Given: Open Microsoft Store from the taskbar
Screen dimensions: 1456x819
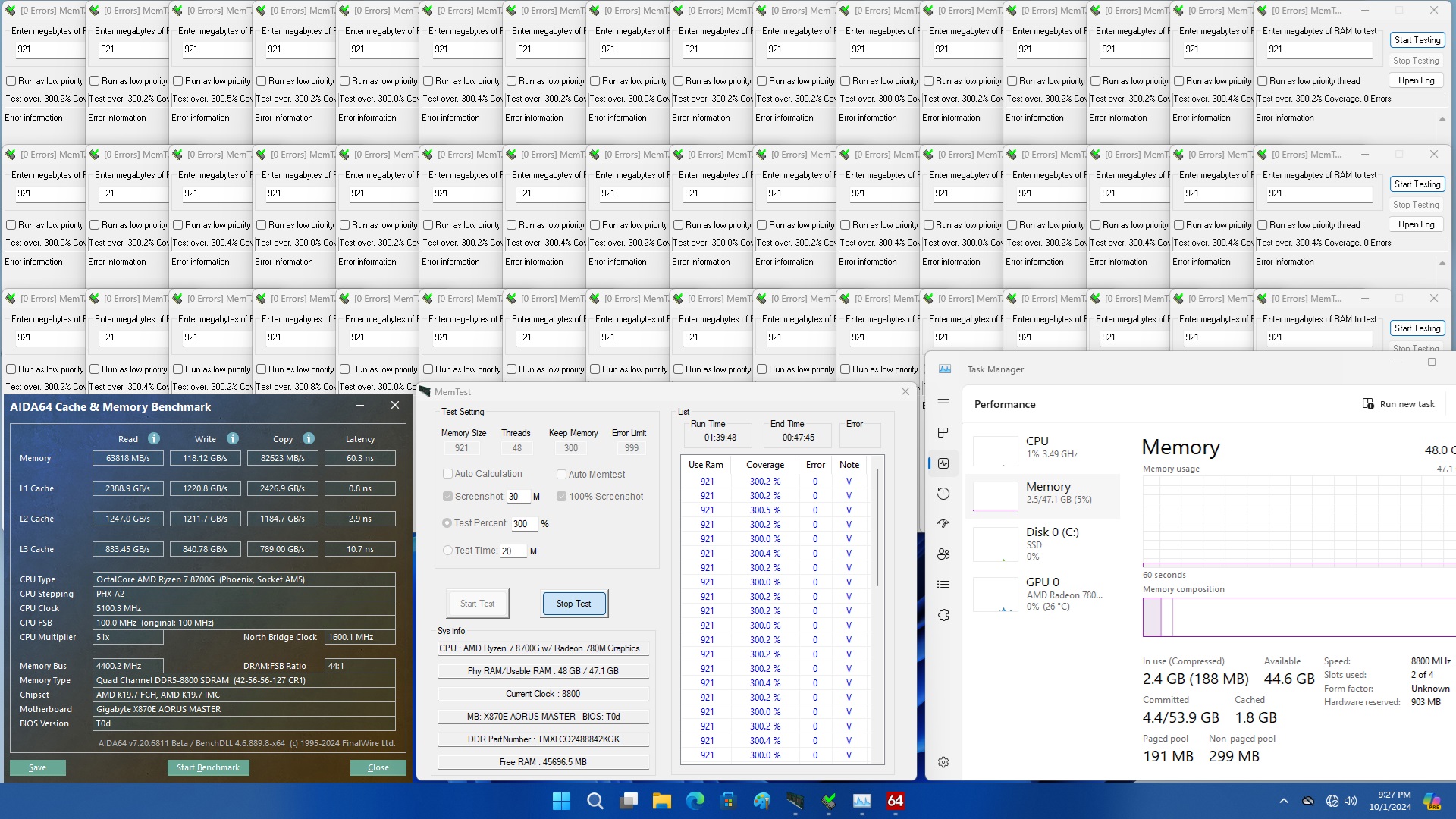Looking at the screenshot, I should [x=729, y=801].
